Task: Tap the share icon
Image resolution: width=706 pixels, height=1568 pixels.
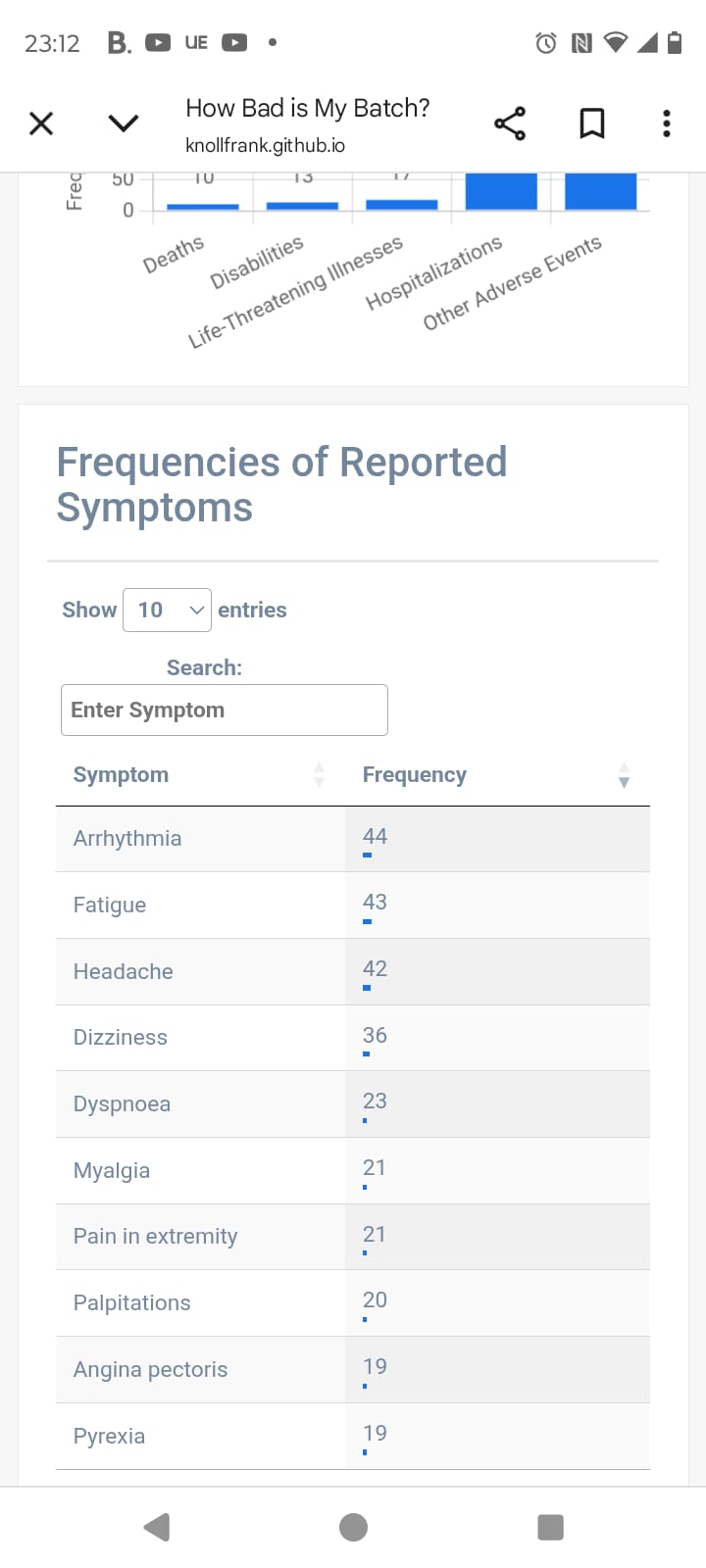Action: 510,123
